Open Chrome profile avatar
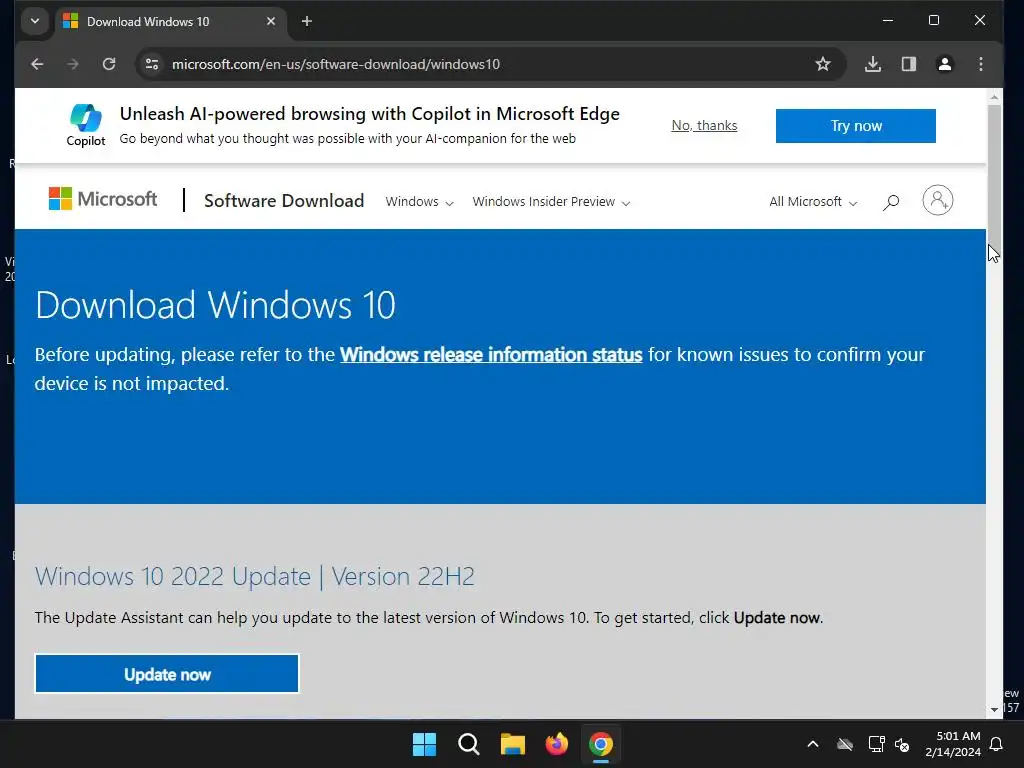The image size is (1024, 768). pos(944,64)
